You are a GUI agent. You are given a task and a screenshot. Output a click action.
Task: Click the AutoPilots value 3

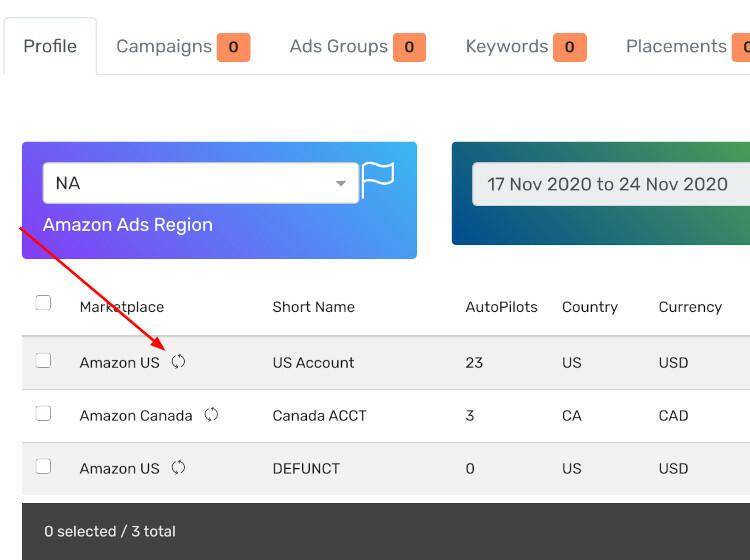(470, 416)
